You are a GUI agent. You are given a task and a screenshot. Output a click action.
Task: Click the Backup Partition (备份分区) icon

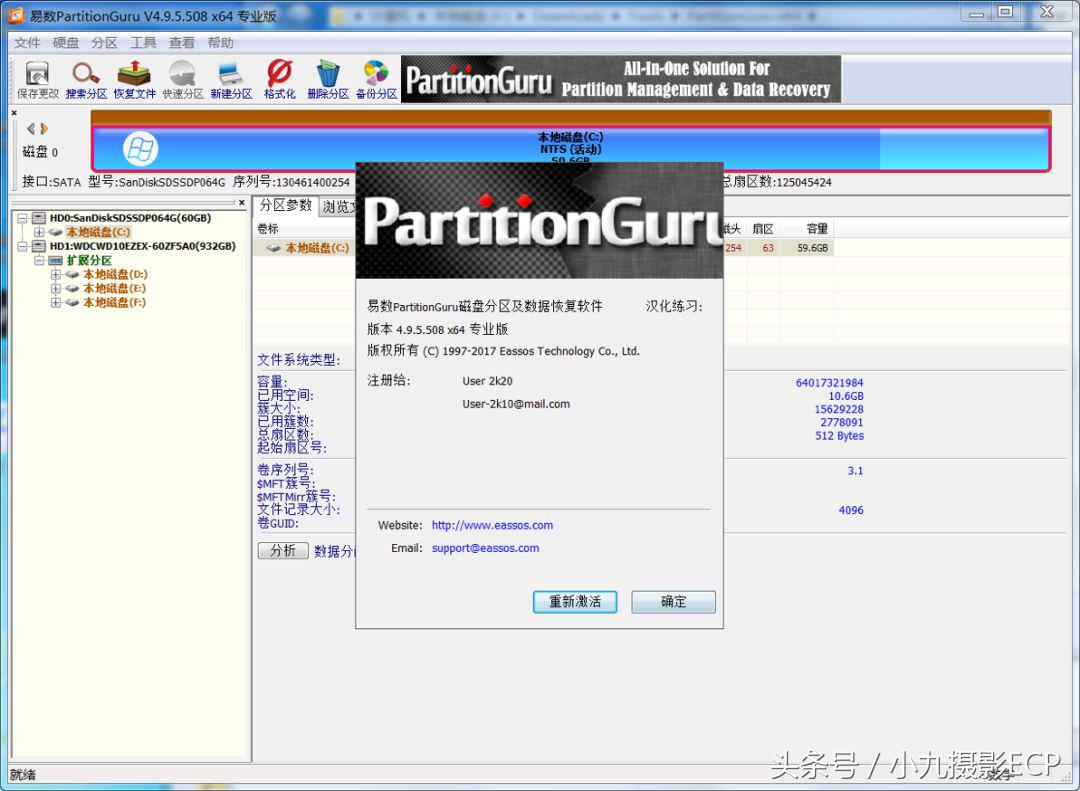376,80
